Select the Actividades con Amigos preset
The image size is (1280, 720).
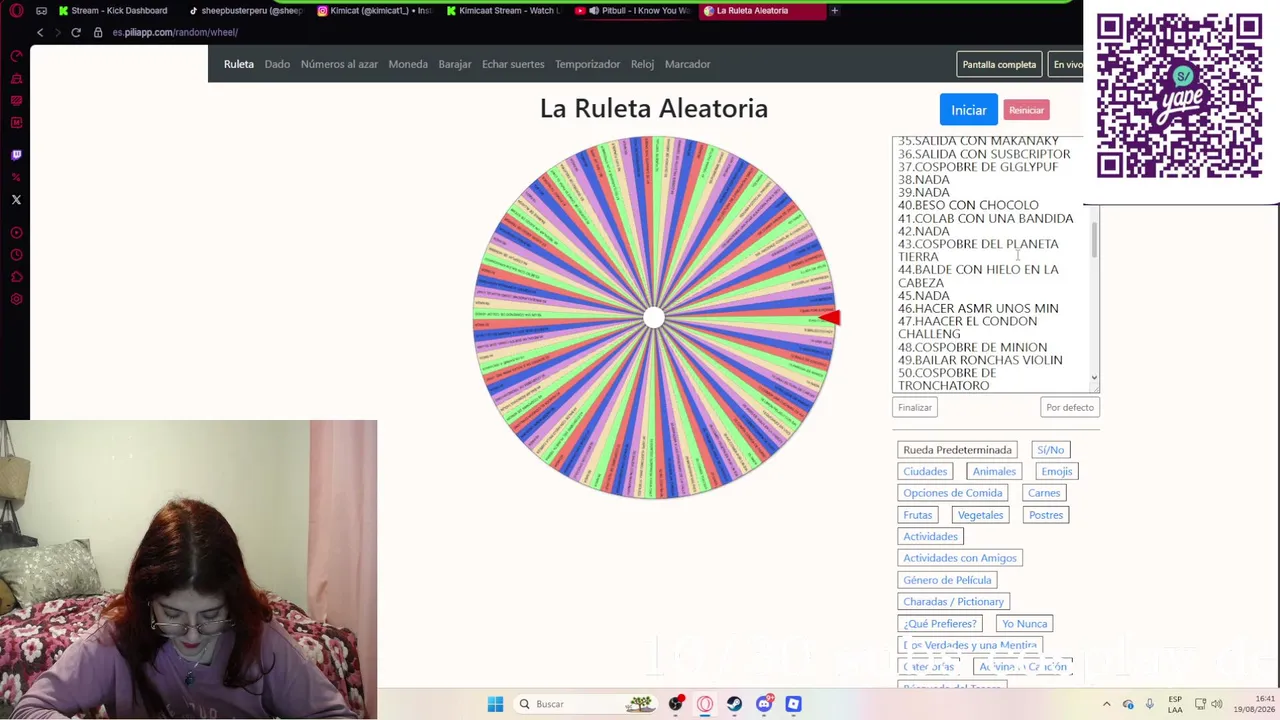[x=960, y=558]
